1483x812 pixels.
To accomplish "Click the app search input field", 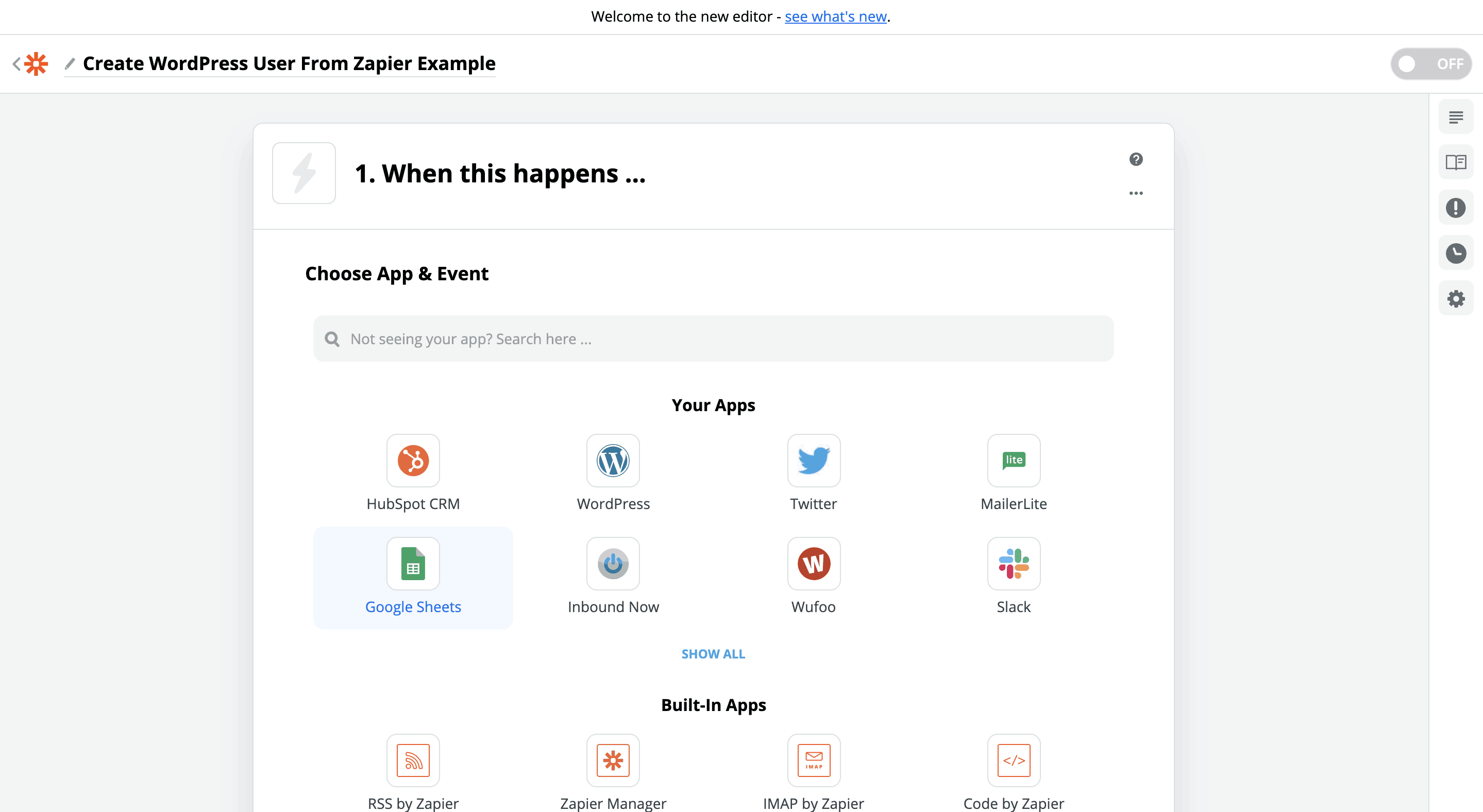I will [x=713, y=339].
